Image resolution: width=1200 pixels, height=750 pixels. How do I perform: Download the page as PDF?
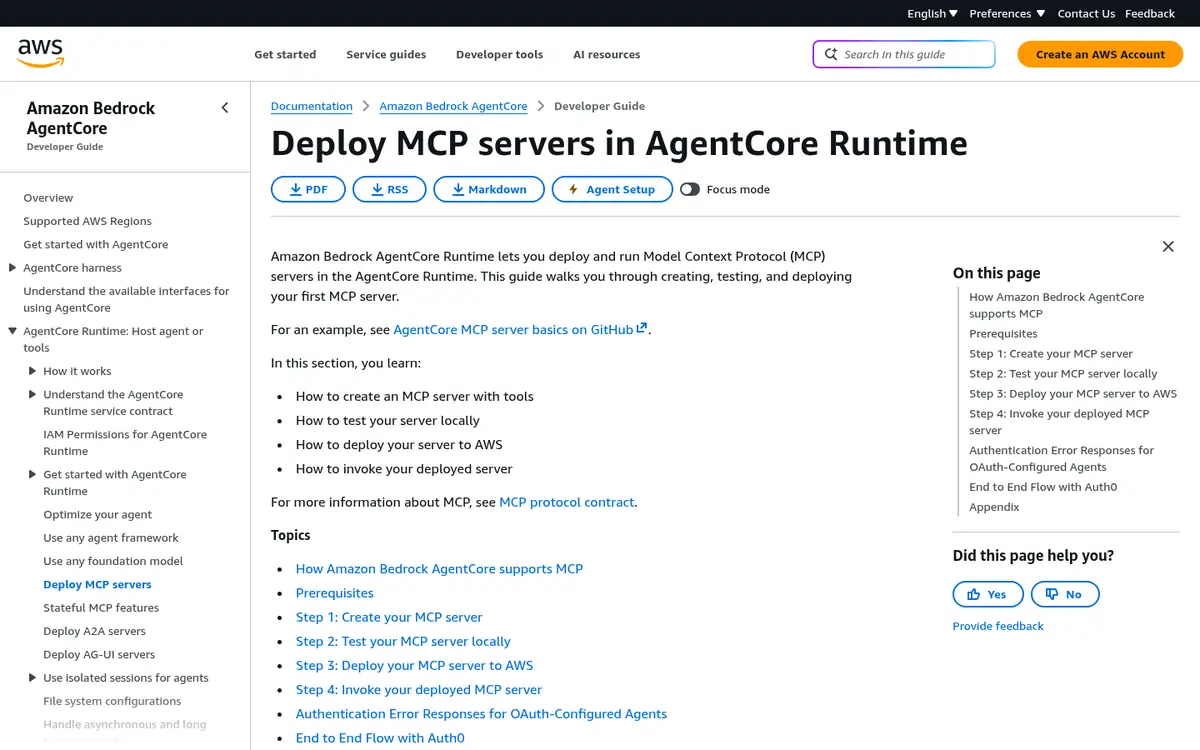pyautogui.click(x=308, y=189)
